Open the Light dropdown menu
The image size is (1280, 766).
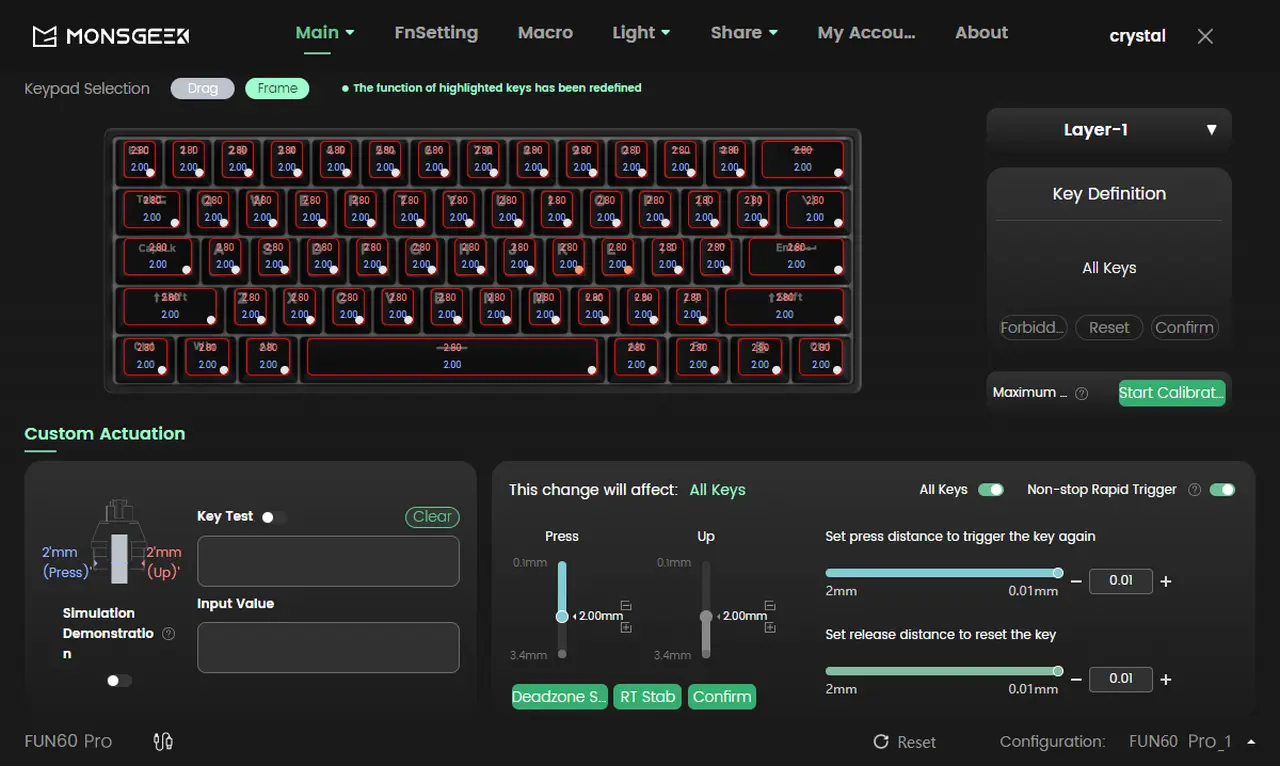[641, 33]
